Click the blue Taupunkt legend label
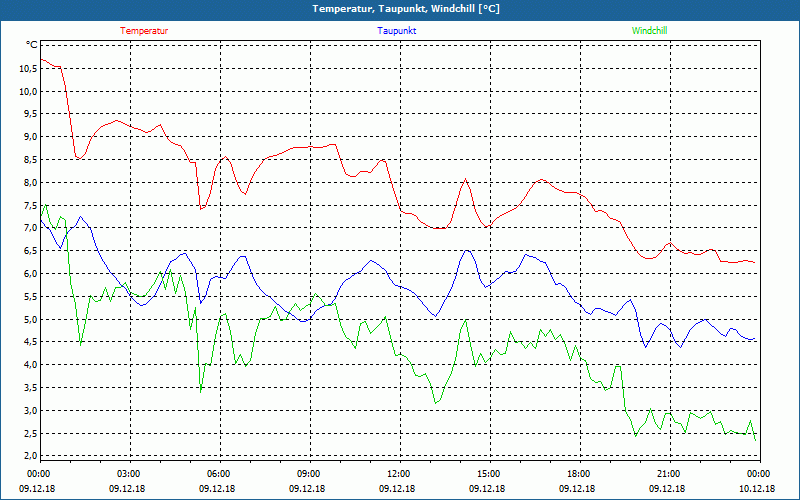The height and width of the screenshot is (500, 800). click(396, 31)
